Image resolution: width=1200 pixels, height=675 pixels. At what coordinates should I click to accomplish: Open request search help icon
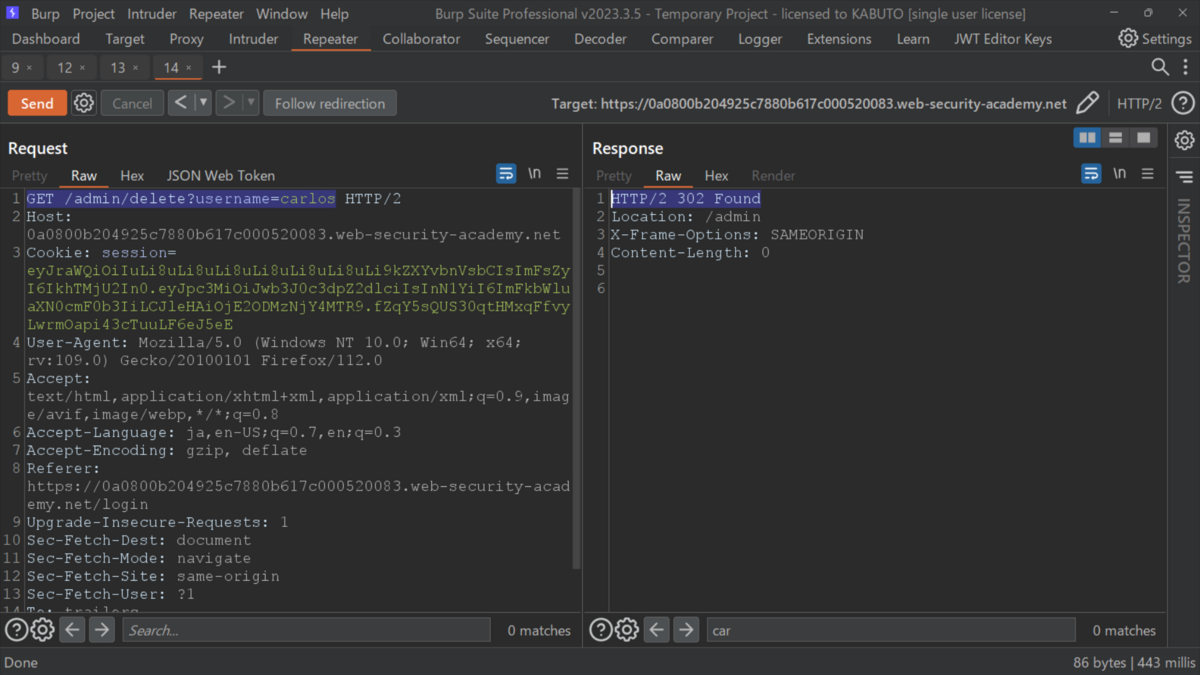(16, 630)
